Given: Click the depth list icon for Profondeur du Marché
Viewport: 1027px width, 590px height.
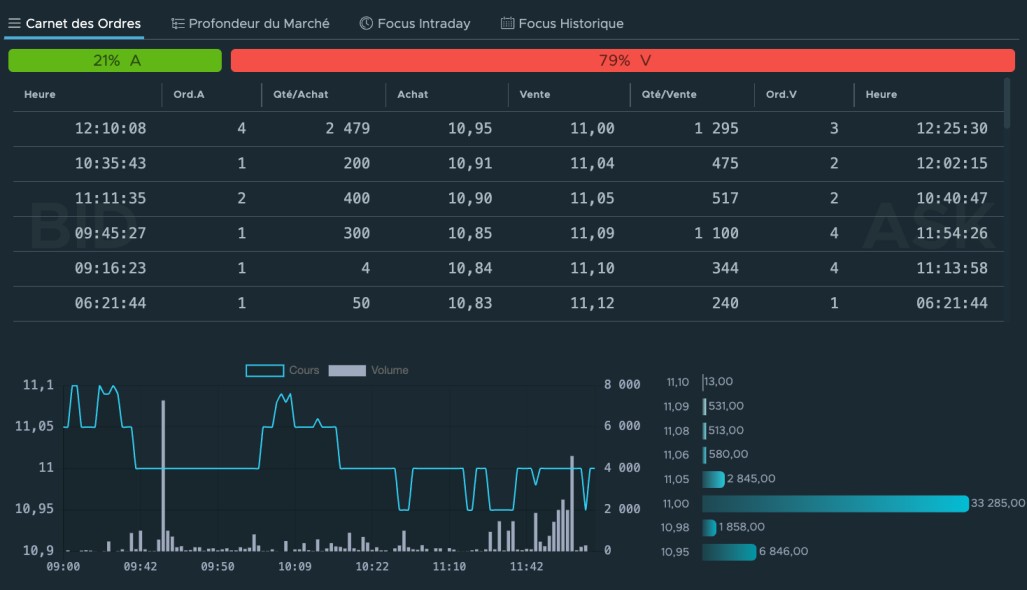Looking at the screenshot, I should (178, 23).
